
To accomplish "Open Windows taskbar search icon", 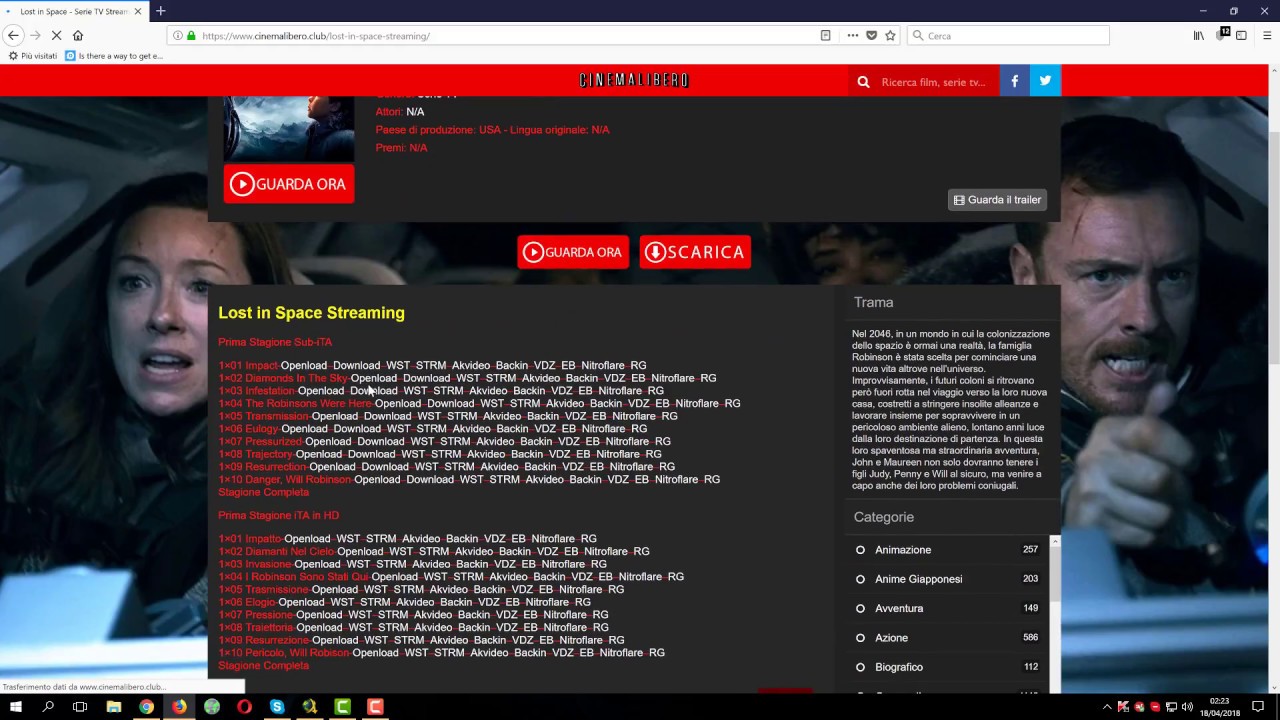I will [48, 707].
